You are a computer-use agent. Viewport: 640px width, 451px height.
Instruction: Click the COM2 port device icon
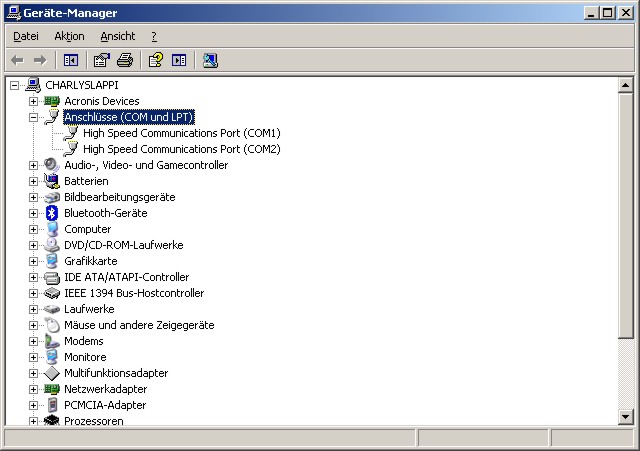(71, 149)
